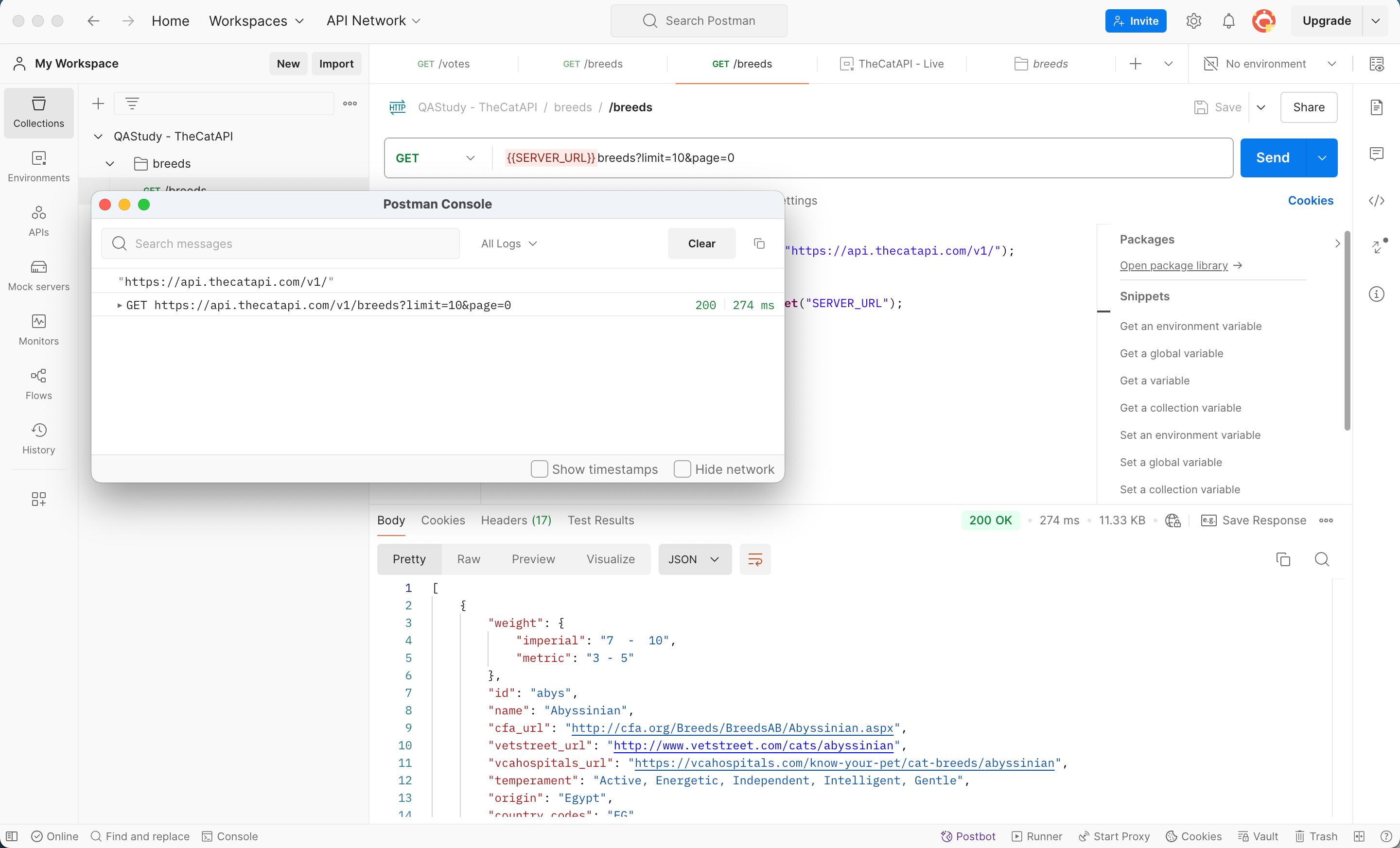The height and width of the screenshot is (848, 1400).
Task: Switch to the GET /votes tab
Action: coord(444,64)
